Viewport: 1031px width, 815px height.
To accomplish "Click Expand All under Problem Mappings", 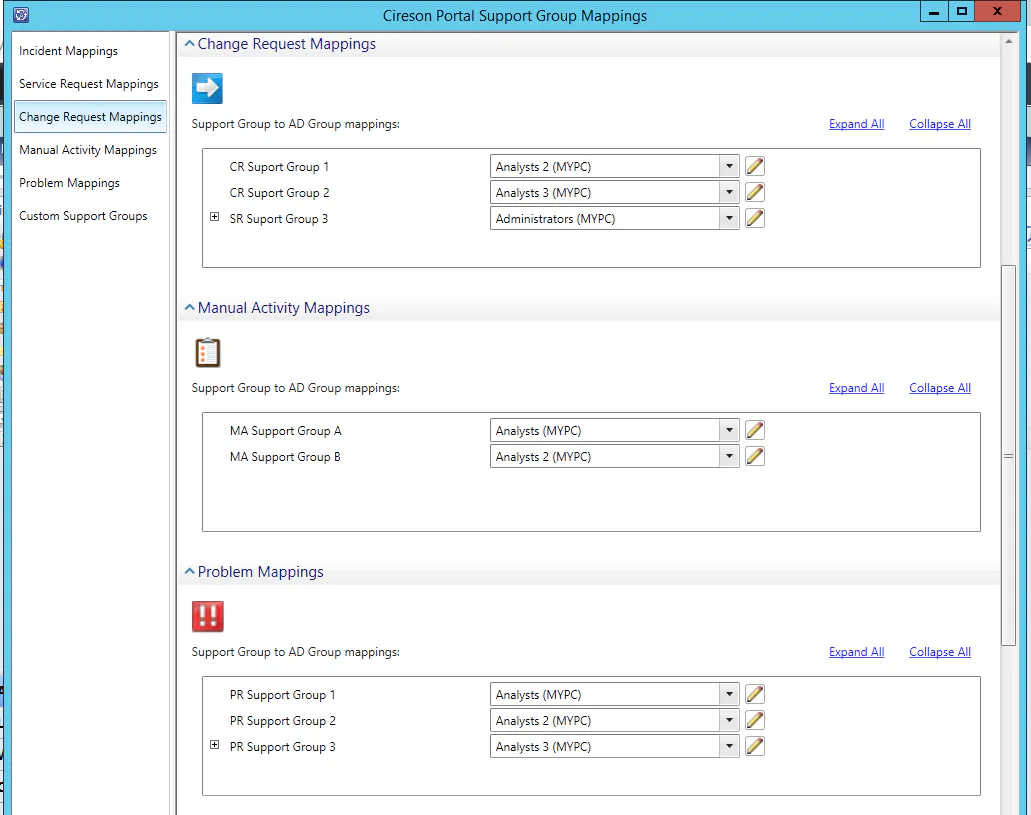I will 856,652.
